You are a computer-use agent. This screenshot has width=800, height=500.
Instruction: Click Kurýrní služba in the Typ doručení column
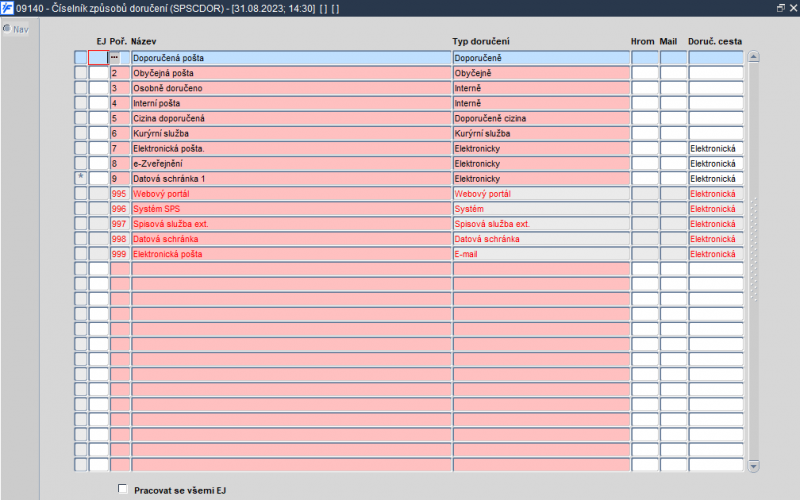point(541,133)
